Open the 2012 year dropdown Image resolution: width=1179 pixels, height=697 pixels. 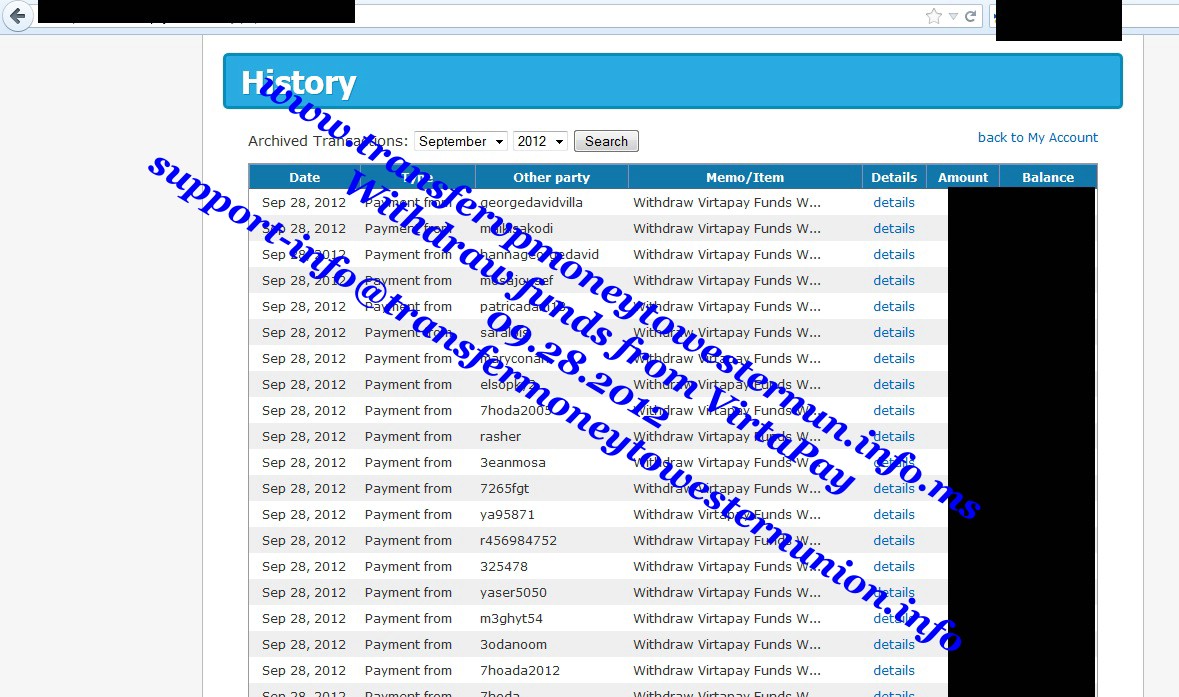tap(540, 141)
